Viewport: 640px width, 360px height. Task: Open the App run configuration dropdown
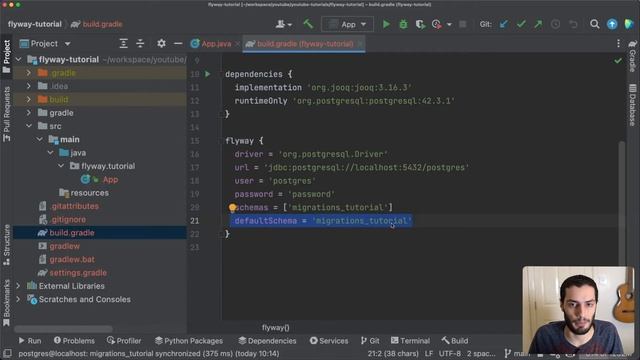click(x=347, y=24)
